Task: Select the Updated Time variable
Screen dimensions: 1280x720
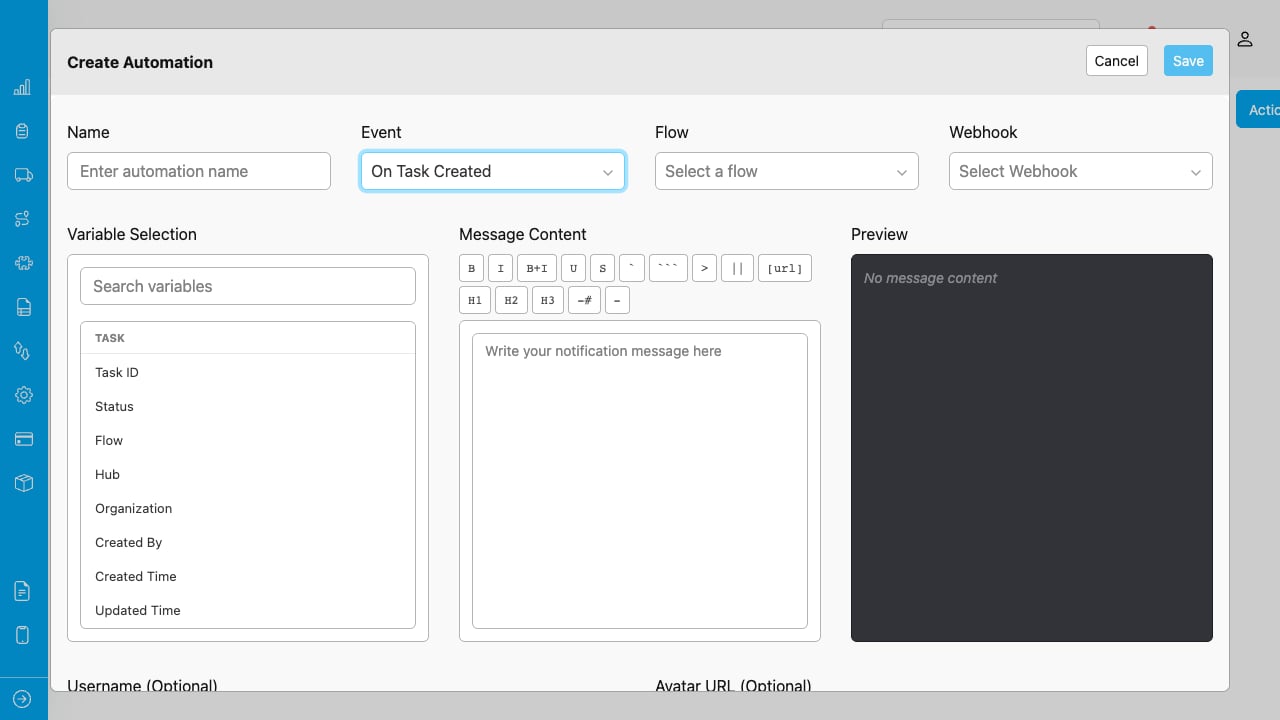Action: [x=248, y=610]
